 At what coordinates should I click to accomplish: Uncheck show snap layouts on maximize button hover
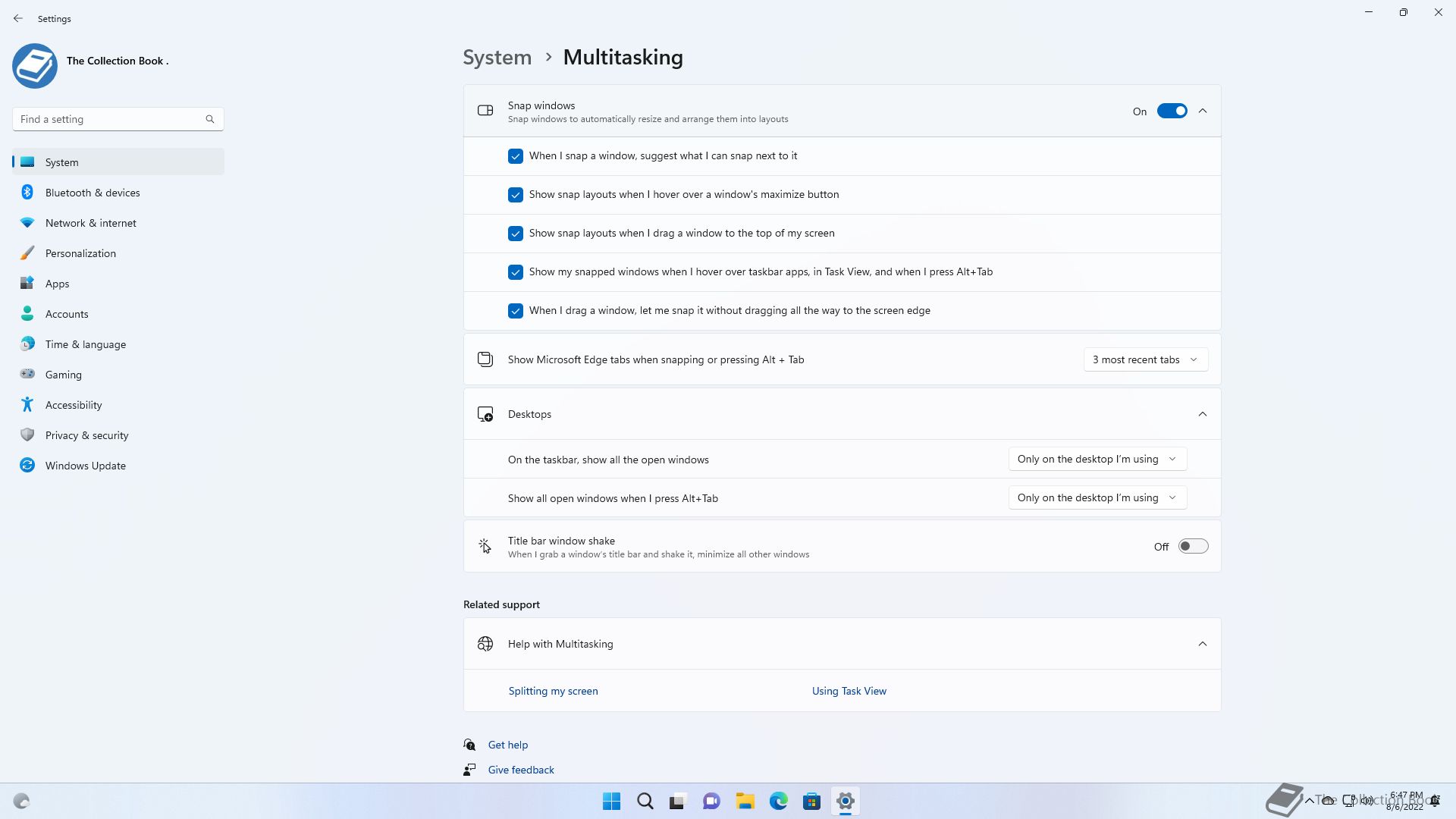pos(516,195)
